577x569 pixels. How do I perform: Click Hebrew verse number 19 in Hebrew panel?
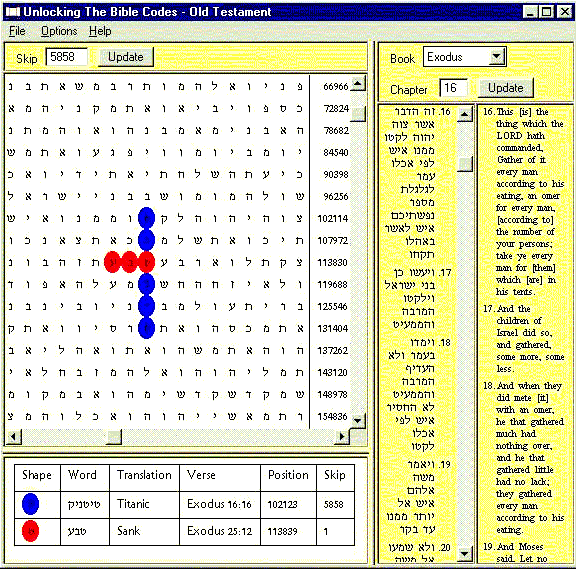(x=445, y=464)
